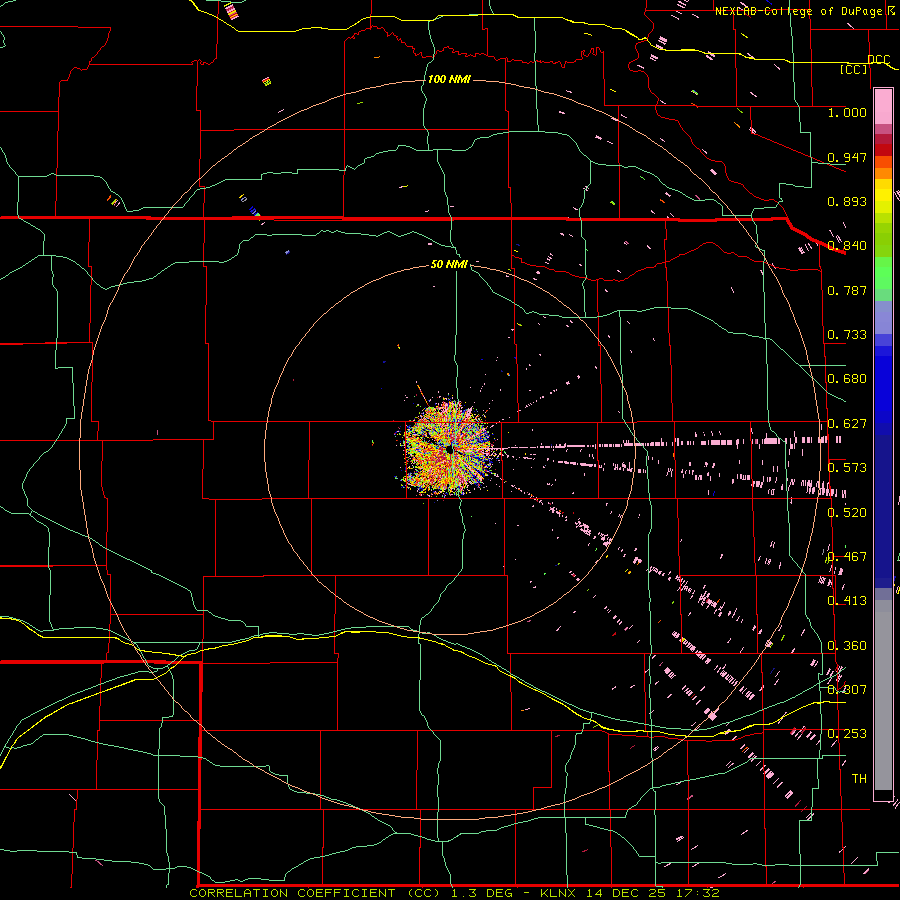Click the DCC label above the legend
The height and width of the screenshot is (900, 900).
point(878,60)
